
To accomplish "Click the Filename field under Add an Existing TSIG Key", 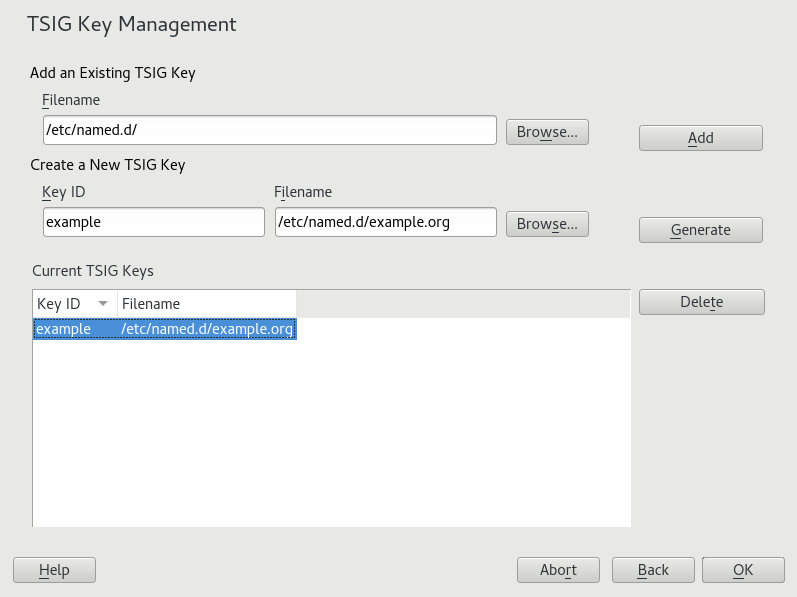I will 269,130.
